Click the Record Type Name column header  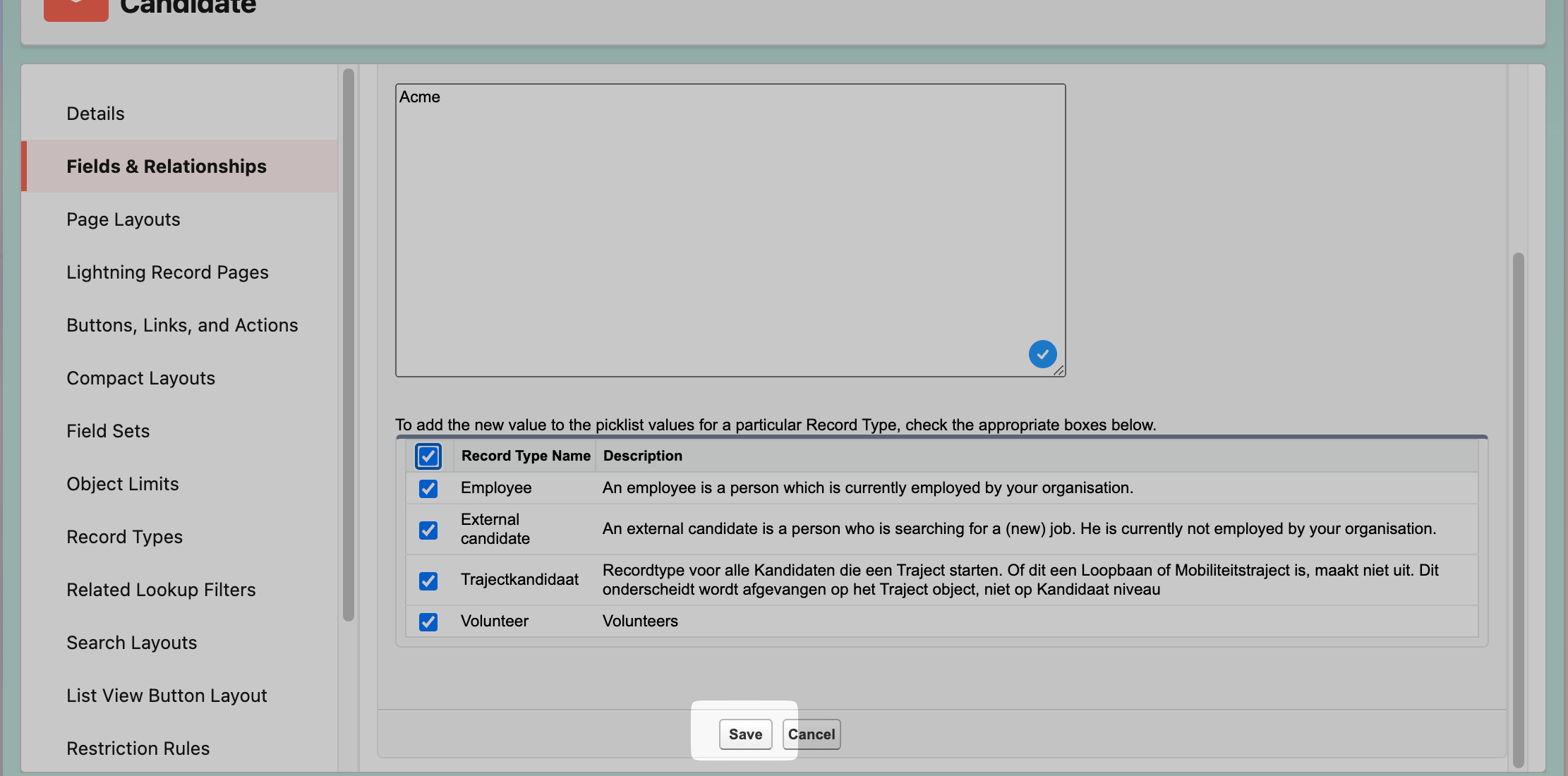(526, 456)
